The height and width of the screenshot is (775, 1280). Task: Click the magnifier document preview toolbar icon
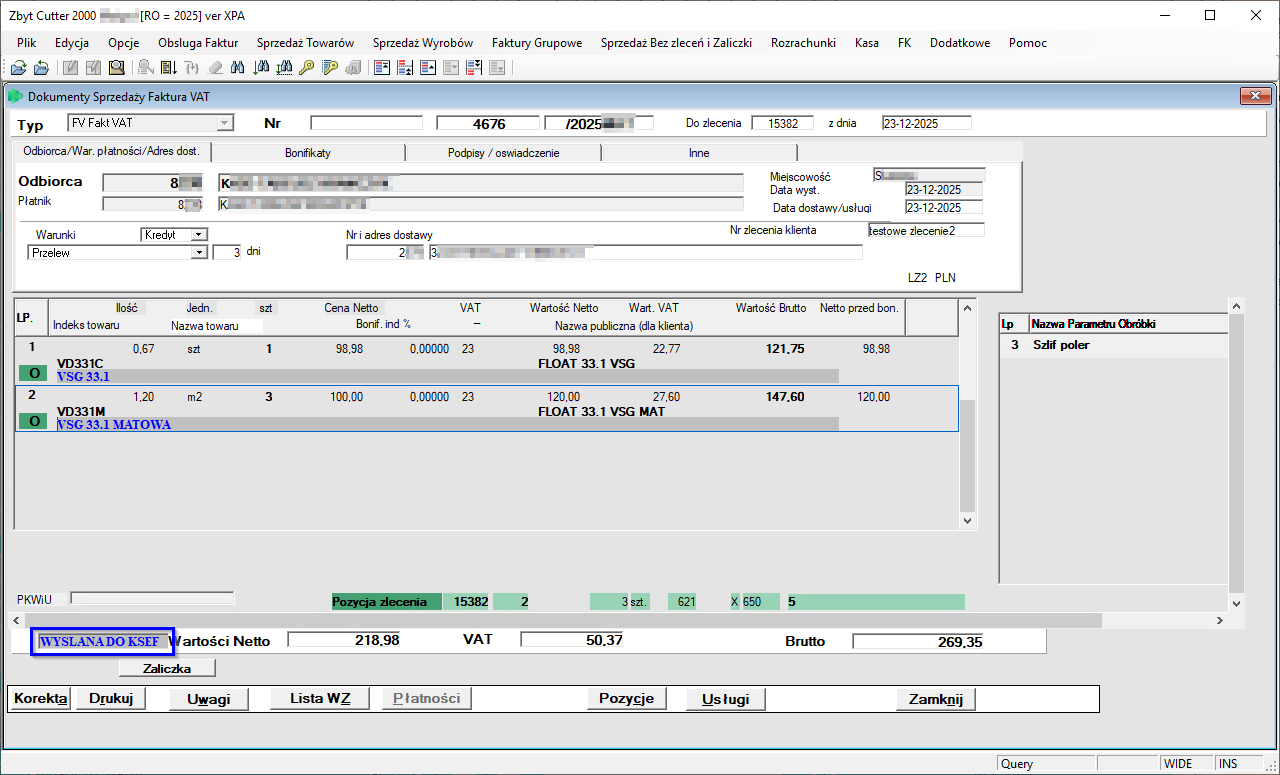coord(117,68)
